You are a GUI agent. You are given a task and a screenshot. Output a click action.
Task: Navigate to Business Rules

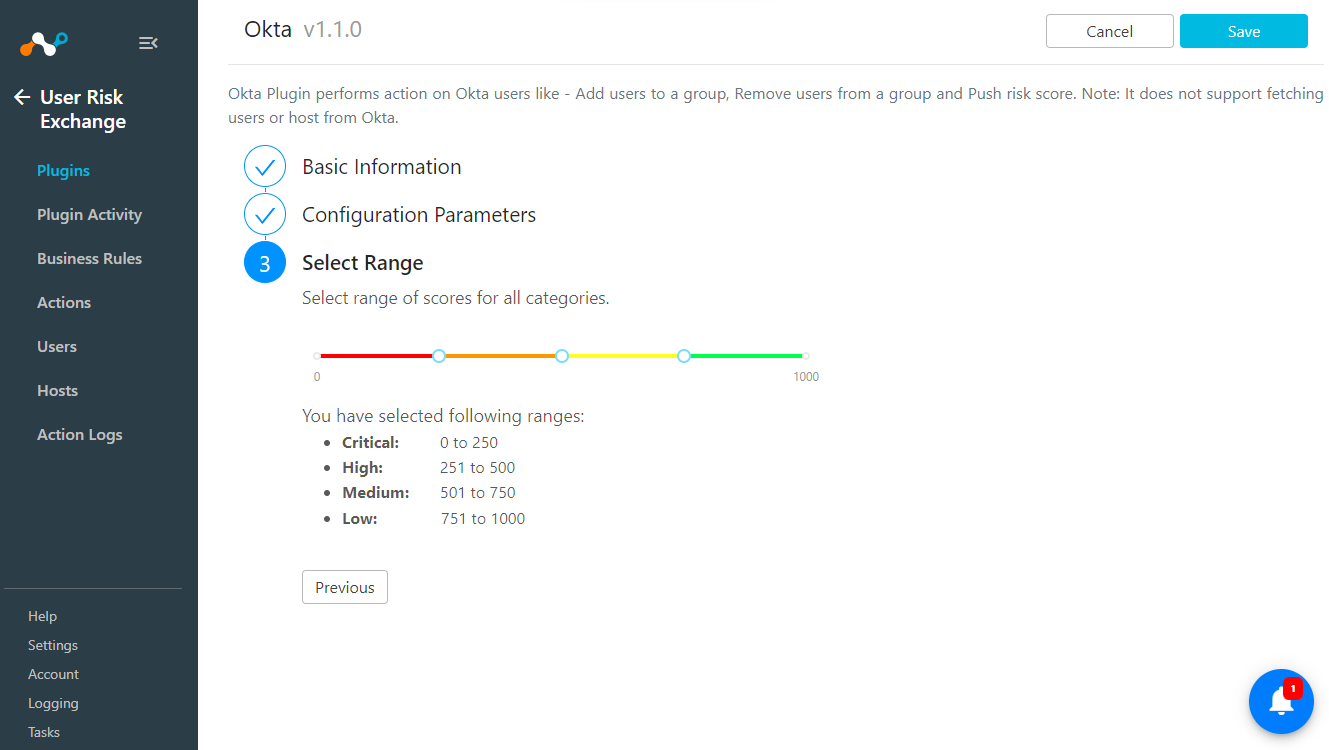[x=89, y=259]
